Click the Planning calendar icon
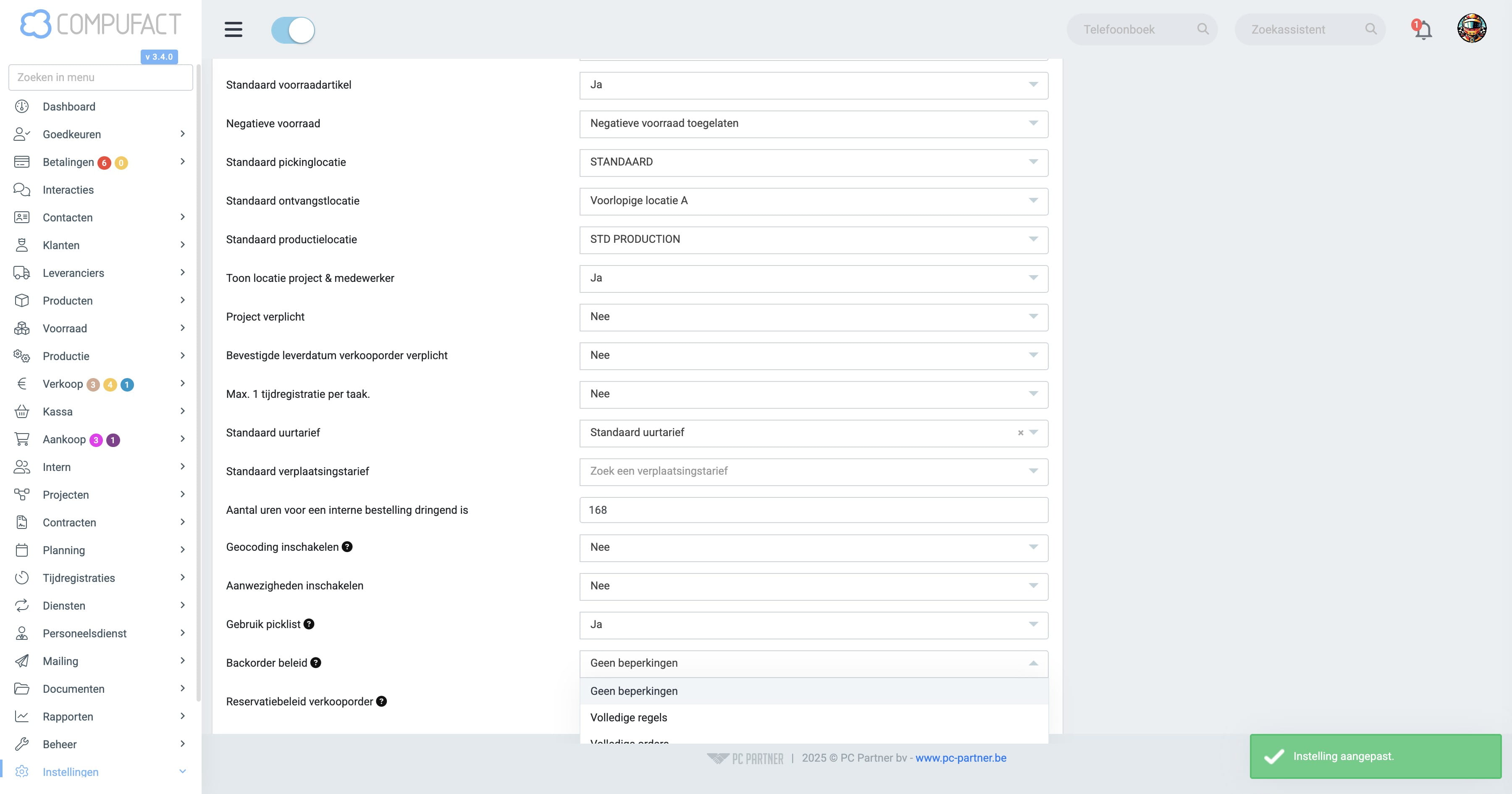 coord(22,550)
